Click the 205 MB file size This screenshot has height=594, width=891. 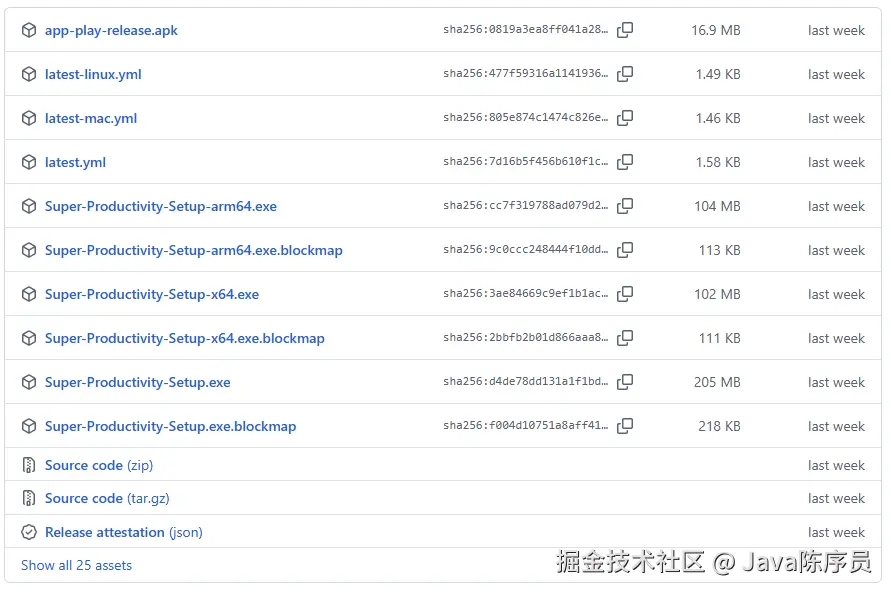pyautogui.click(x=717, y=383)
